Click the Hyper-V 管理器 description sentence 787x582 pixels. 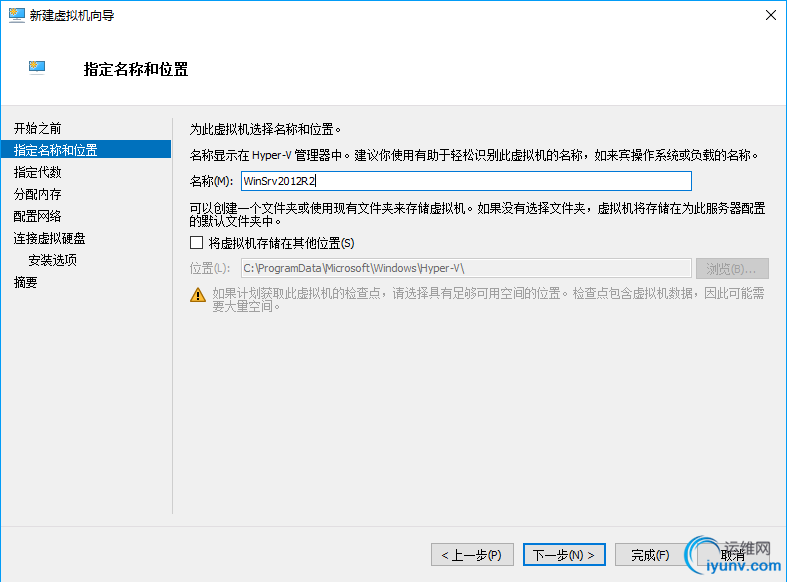pos(473,156)
